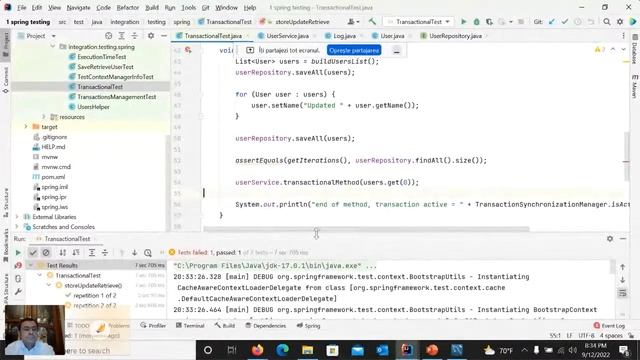Image resolution: width=640 pixels, height=360 pixels.
Task: Open Run panel settings gear
Action: 610,239
